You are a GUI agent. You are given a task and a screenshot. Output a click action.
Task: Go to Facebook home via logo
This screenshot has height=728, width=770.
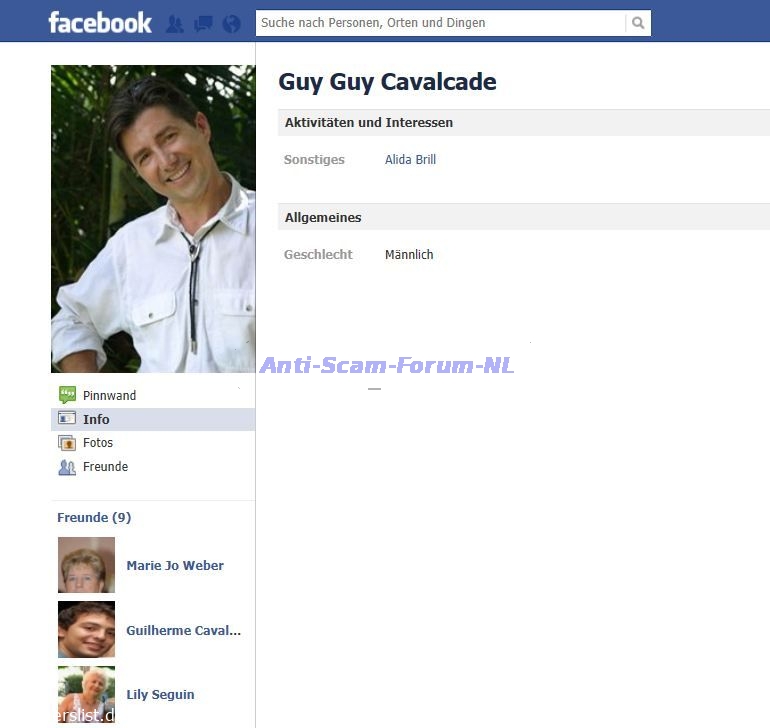click(100, 23)
